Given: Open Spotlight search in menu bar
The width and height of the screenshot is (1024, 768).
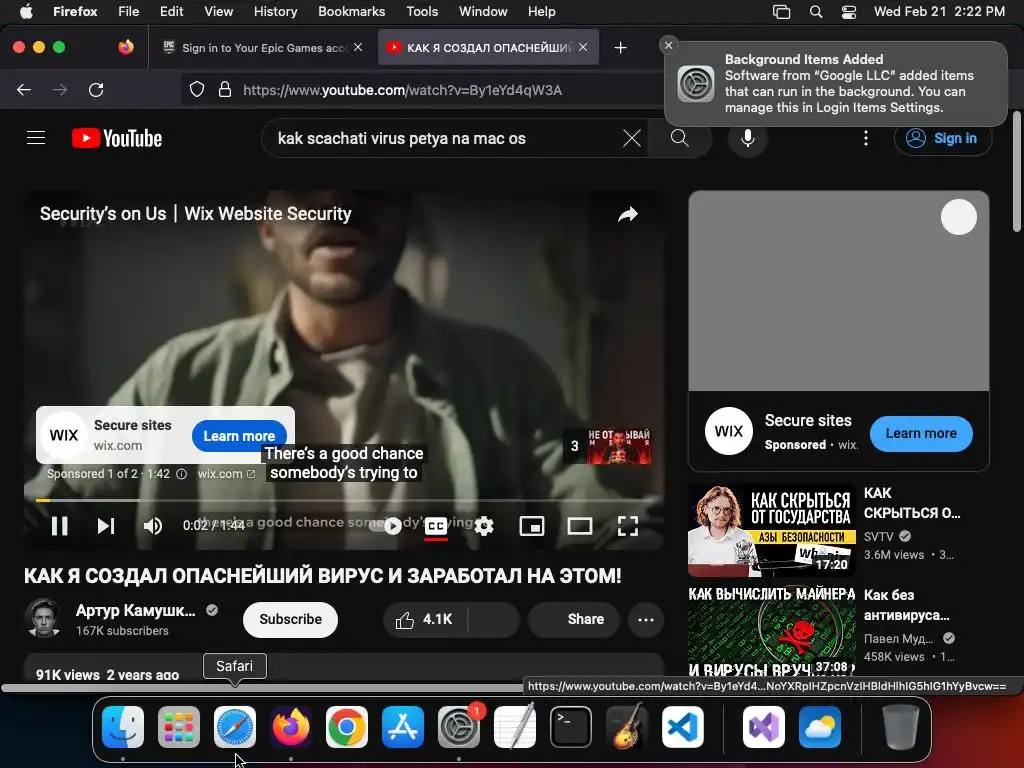Looking at the screenshot, I should pos(816,11).
